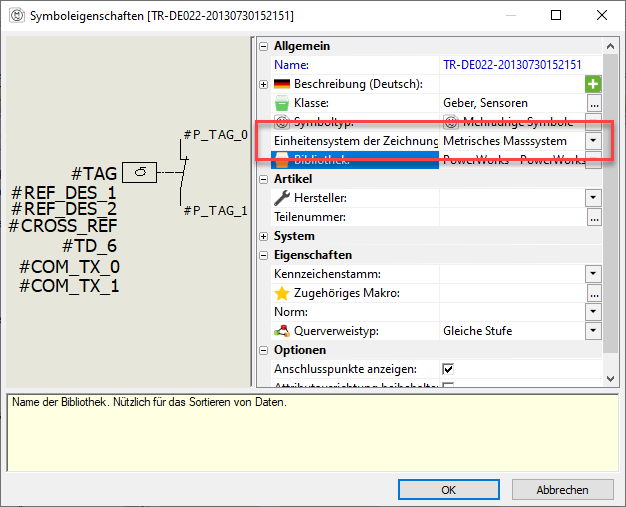Click the Abbrechen button
Screen dimensions: 626x507
562,490
